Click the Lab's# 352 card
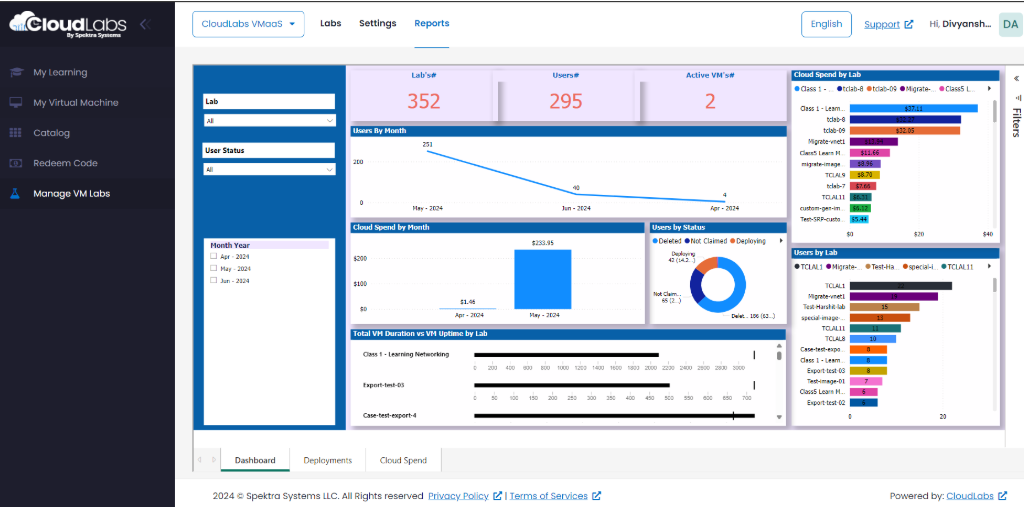The height and width of the screenshot is (507, 1024). coord(423,95)
